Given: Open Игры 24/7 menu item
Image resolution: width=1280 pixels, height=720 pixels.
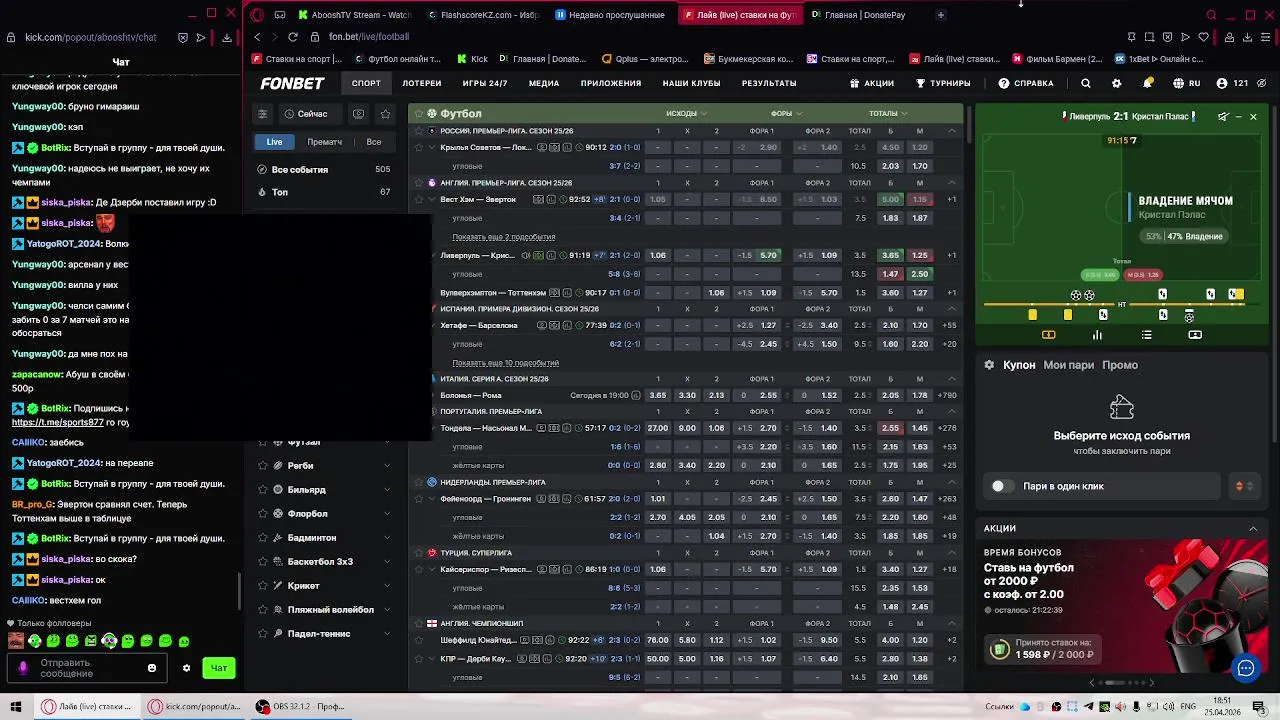Looking at the screenshot, I should tap(485, 84).
